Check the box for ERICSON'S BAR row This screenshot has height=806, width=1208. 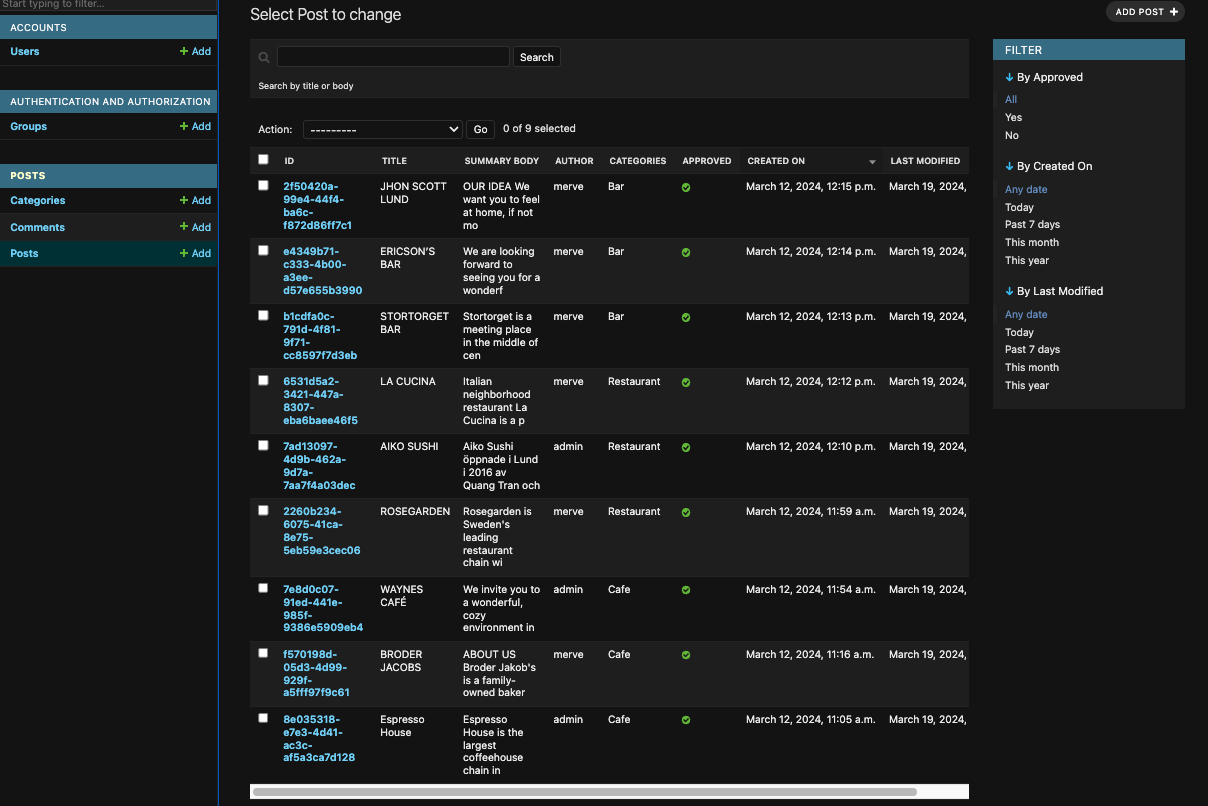[x=264, y=250]
